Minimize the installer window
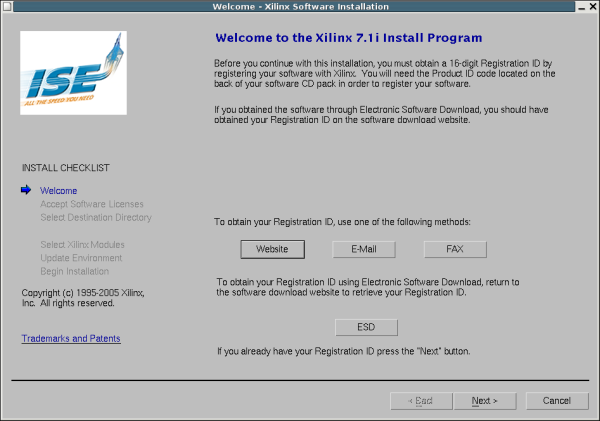600x421 pixels. [582, 7]
